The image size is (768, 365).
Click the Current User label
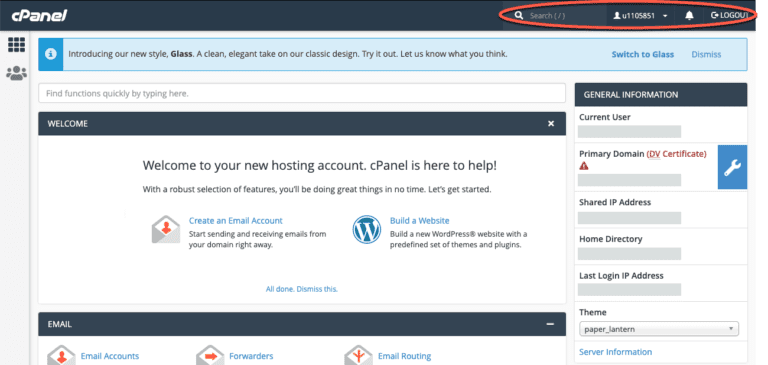click(605, 117)
